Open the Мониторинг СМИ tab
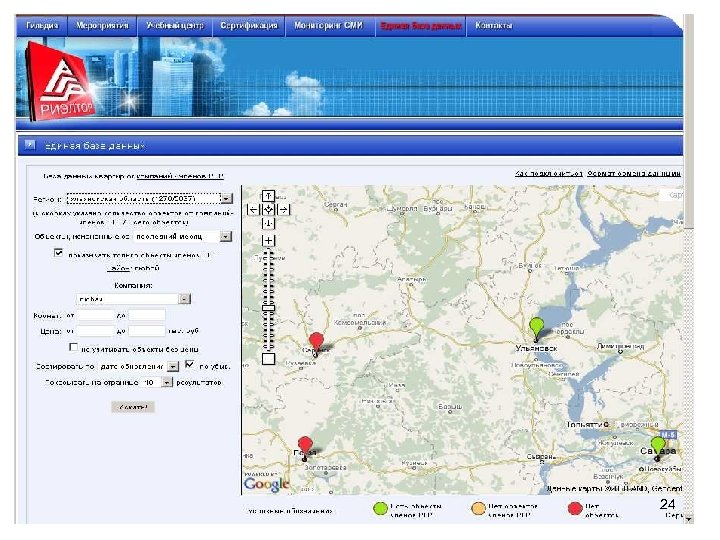 328,26
